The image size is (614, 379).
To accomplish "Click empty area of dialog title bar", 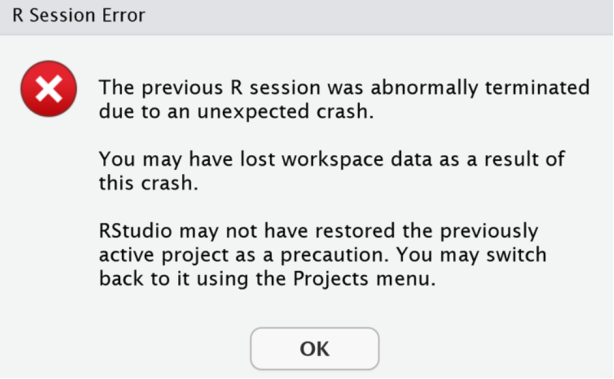I will pyautogui.click(x=376, y=16).
